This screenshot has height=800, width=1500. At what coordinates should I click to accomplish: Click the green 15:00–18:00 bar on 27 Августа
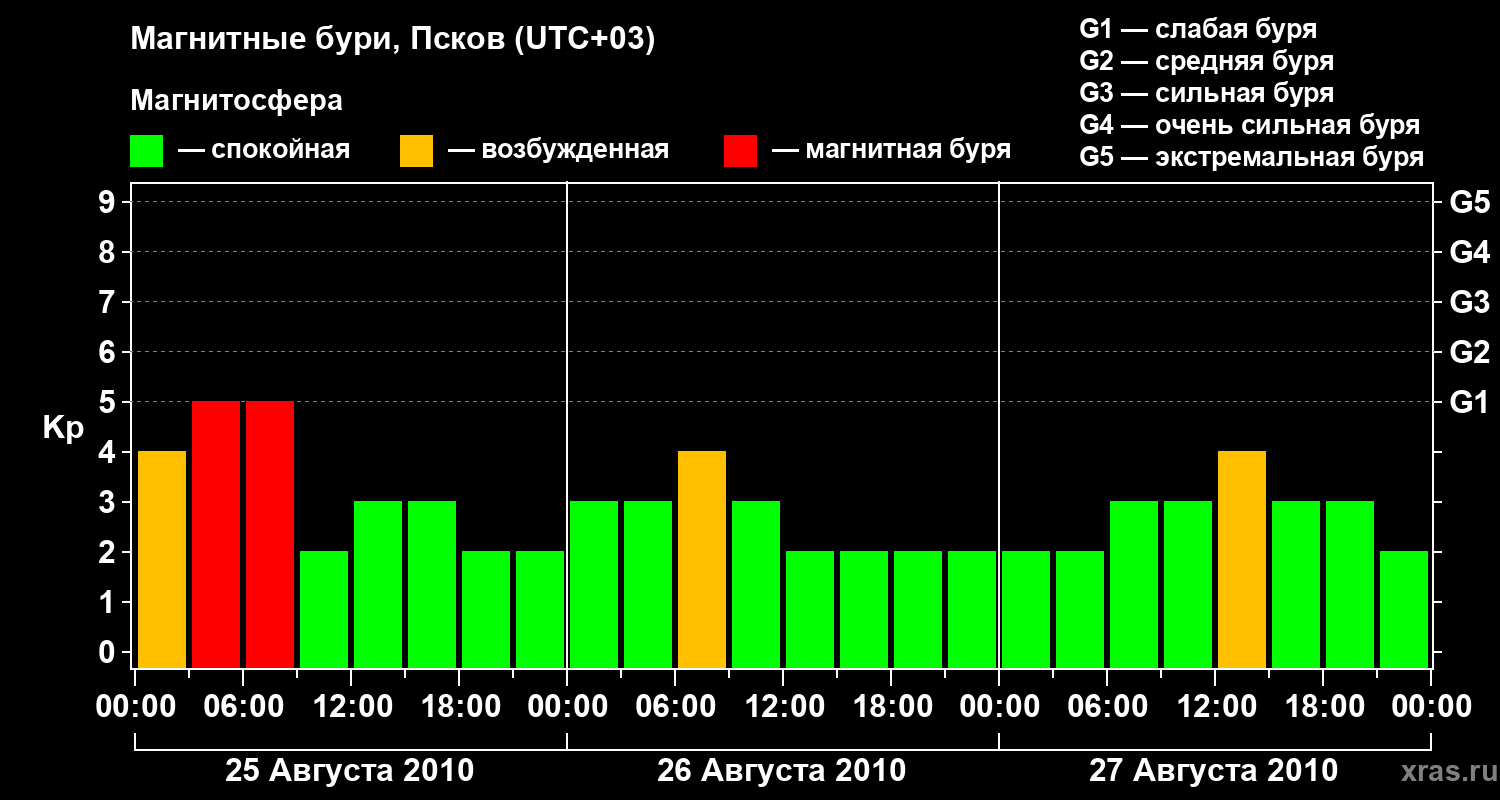tap(1296, 584)
